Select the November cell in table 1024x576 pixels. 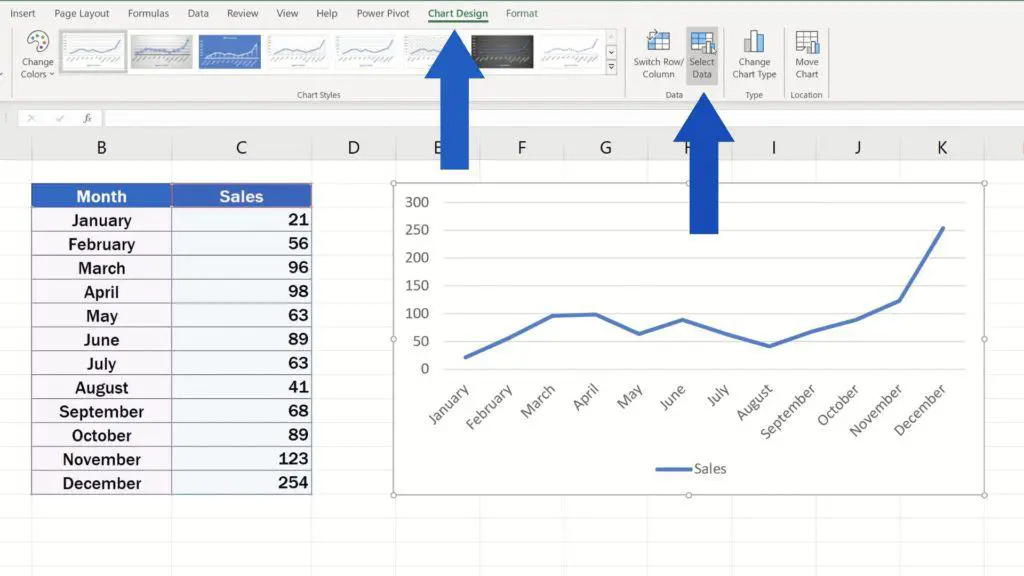tap(101, 459)
